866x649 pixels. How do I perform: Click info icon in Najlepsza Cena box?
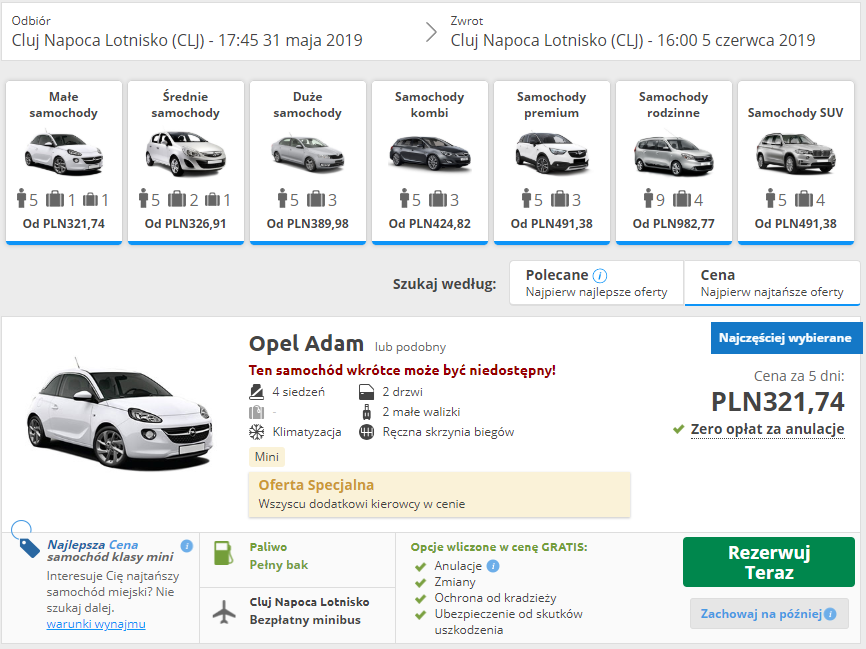pyautogui.click(x=186, y=546)
